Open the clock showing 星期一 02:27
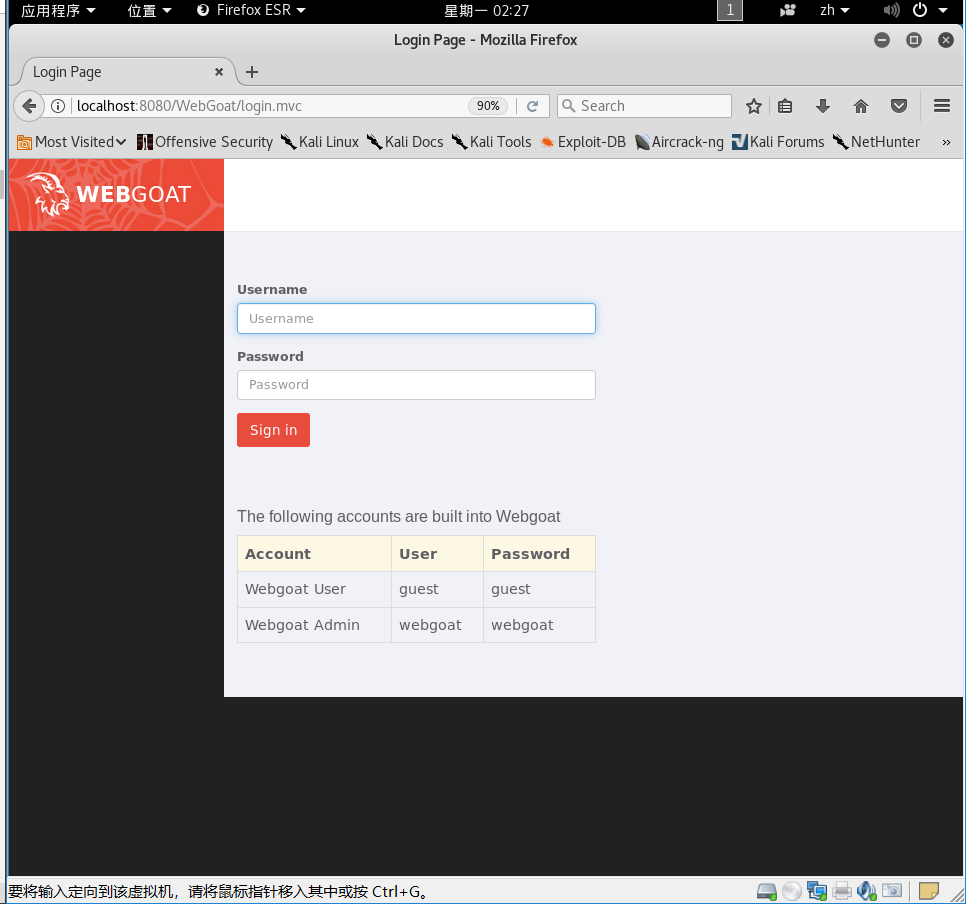Image resolution: width=966 pixels, height=904 pixels. (x=486, y=10)
